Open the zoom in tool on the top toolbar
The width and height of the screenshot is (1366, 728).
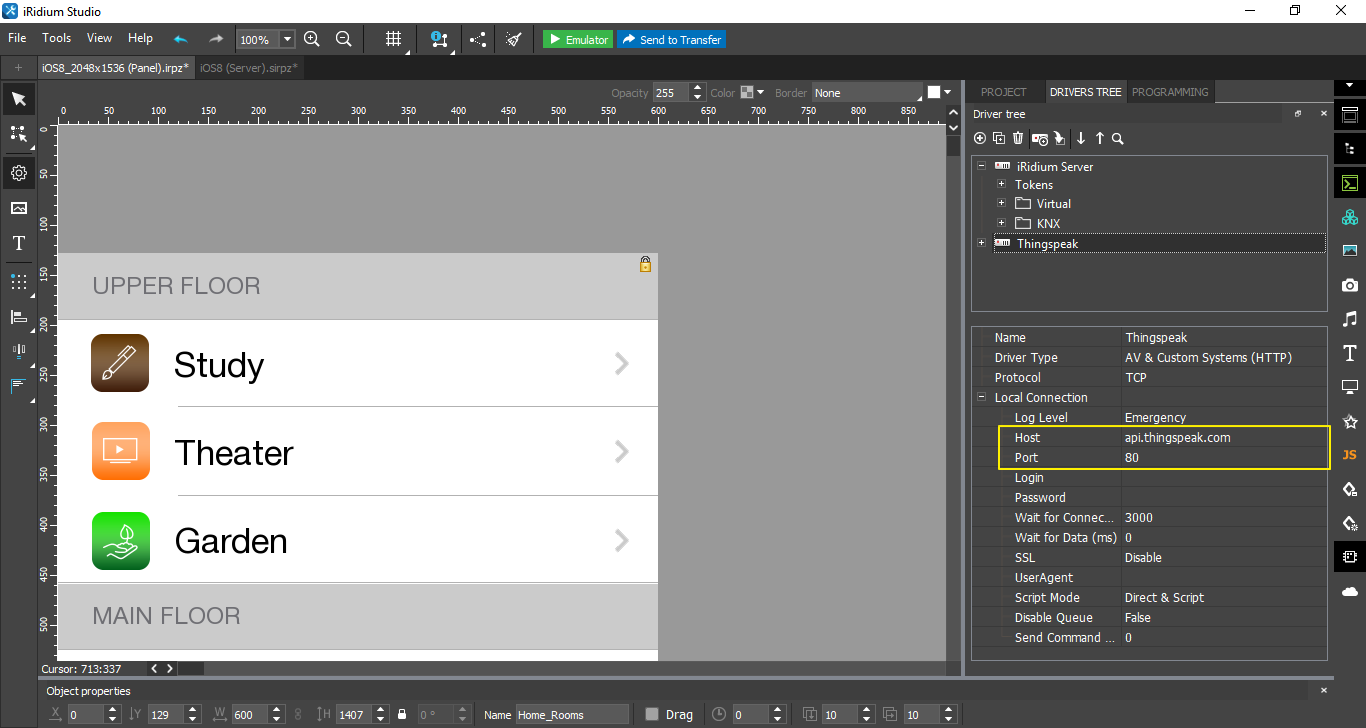coord(312,39)
